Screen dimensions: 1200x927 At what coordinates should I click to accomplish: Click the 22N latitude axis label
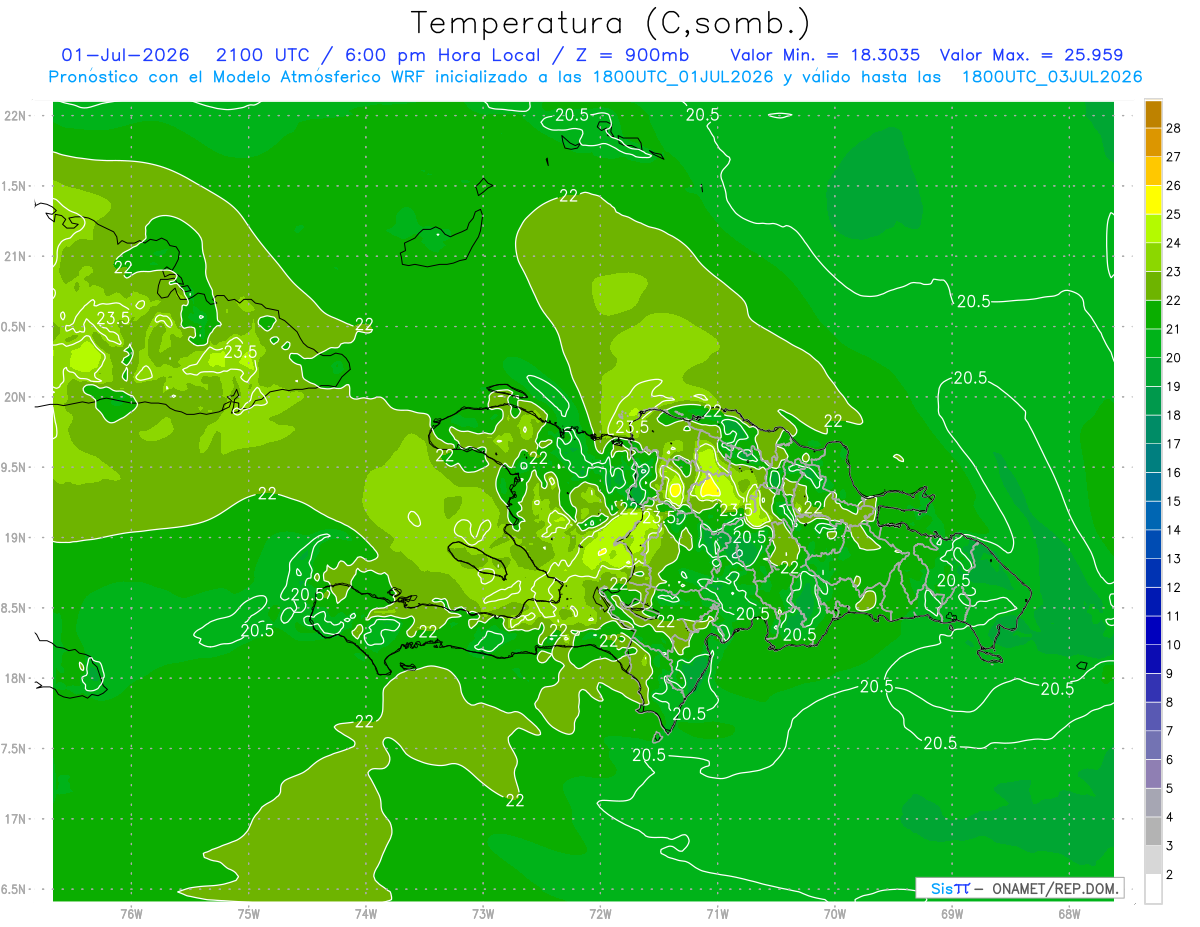click(x=16, y=116)
